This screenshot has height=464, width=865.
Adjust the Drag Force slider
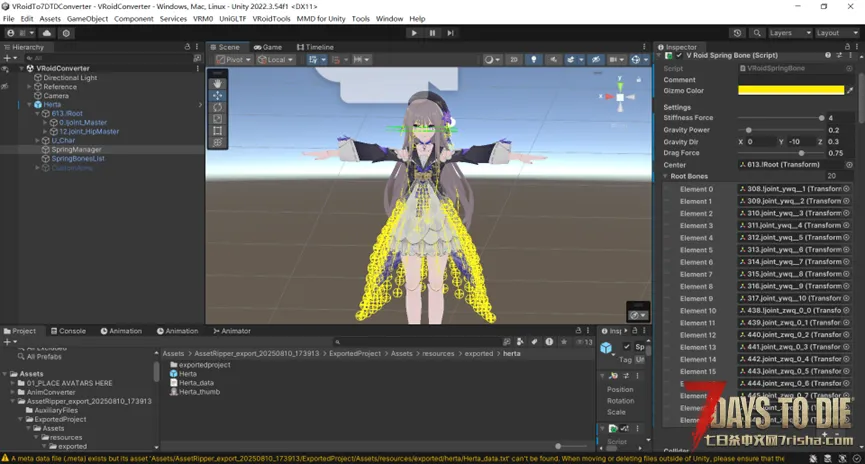[781, 153]
